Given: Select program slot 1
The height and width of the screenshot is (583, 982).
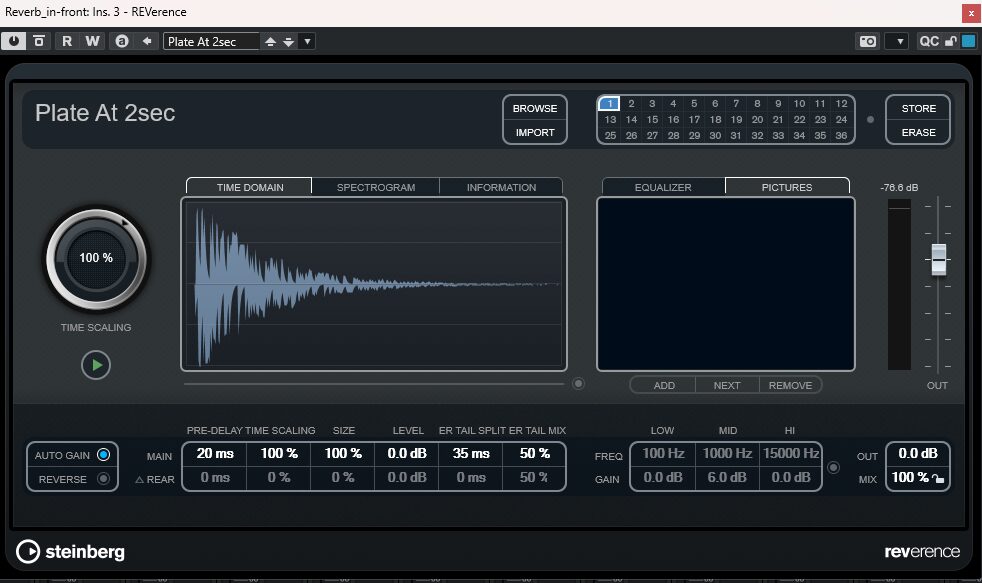Looking at the screenshot, I should (x=609, y=103).
